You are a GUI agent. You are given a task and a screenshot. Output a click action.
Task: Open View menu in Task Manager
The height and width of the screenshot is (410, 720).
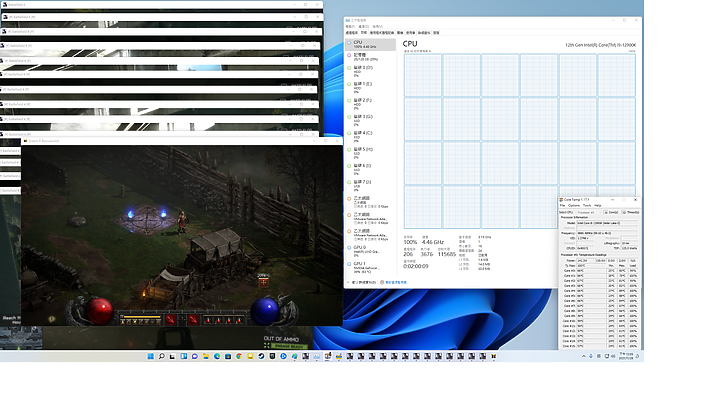(378, 27)
